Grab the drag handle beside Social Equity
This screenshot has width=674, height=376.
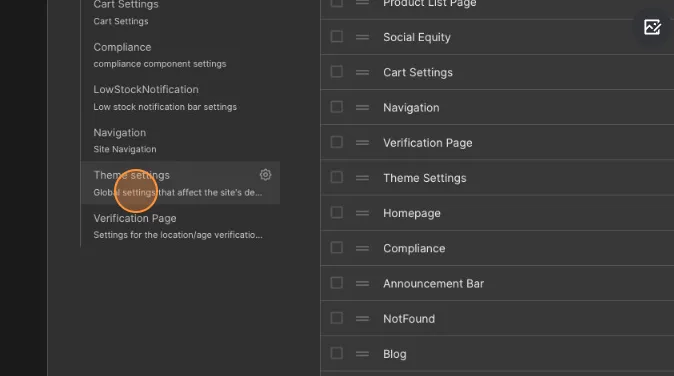[362, 37]
